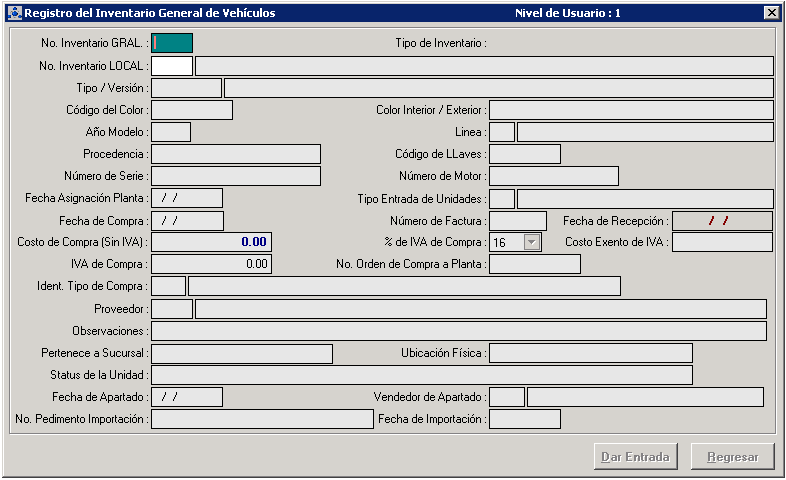Image resolution: width=786 pixels, height=480 pixels.
Task: Click into the Procedencia field
Action: [235, 154]
